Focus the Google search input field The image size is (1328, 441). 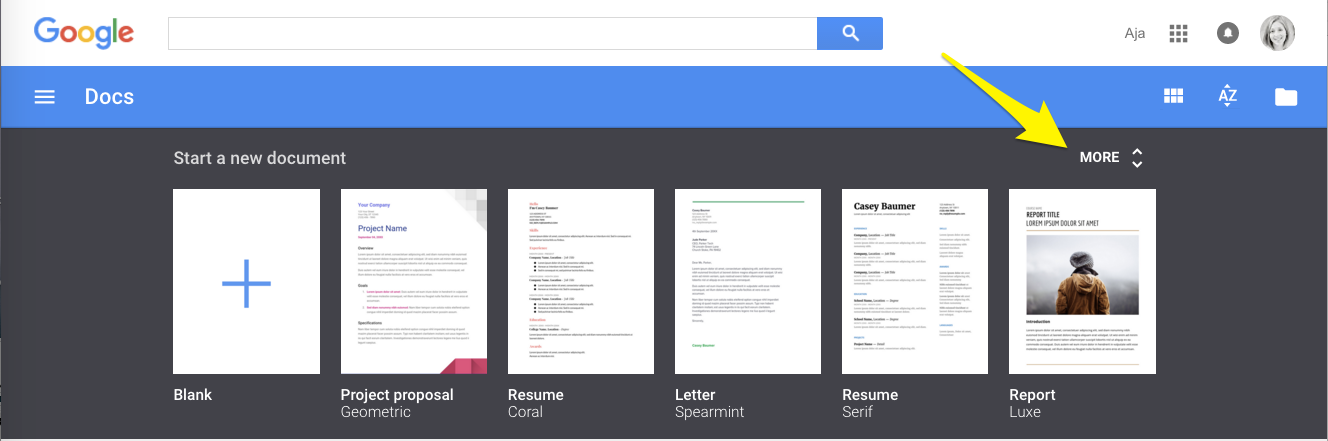493,33
